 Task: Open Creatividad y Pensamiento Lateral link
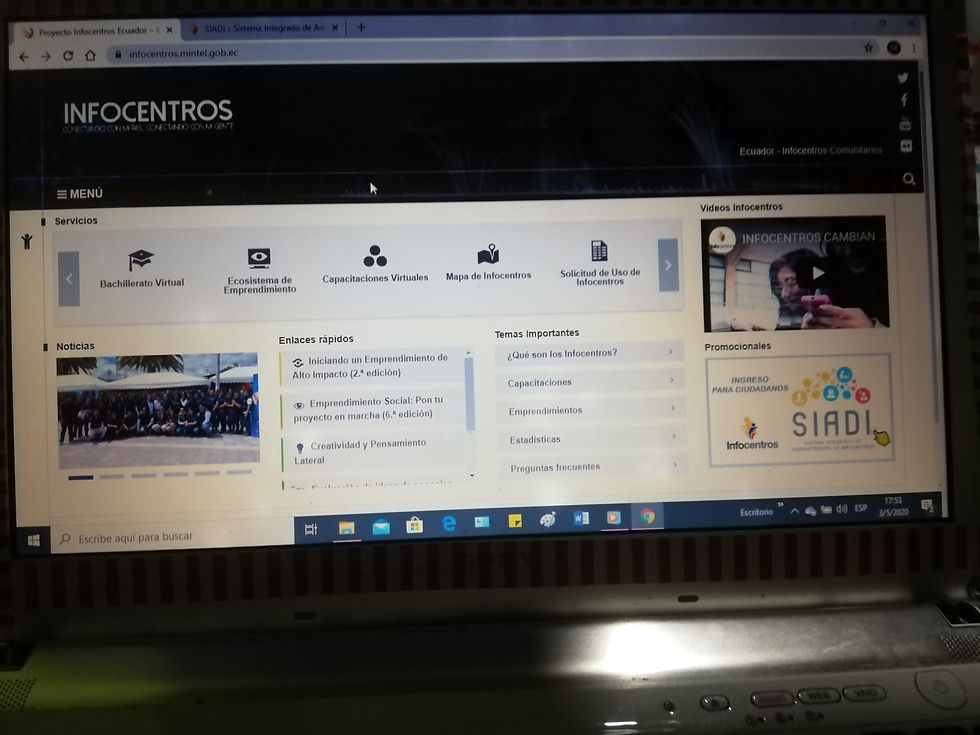point(361,451)
